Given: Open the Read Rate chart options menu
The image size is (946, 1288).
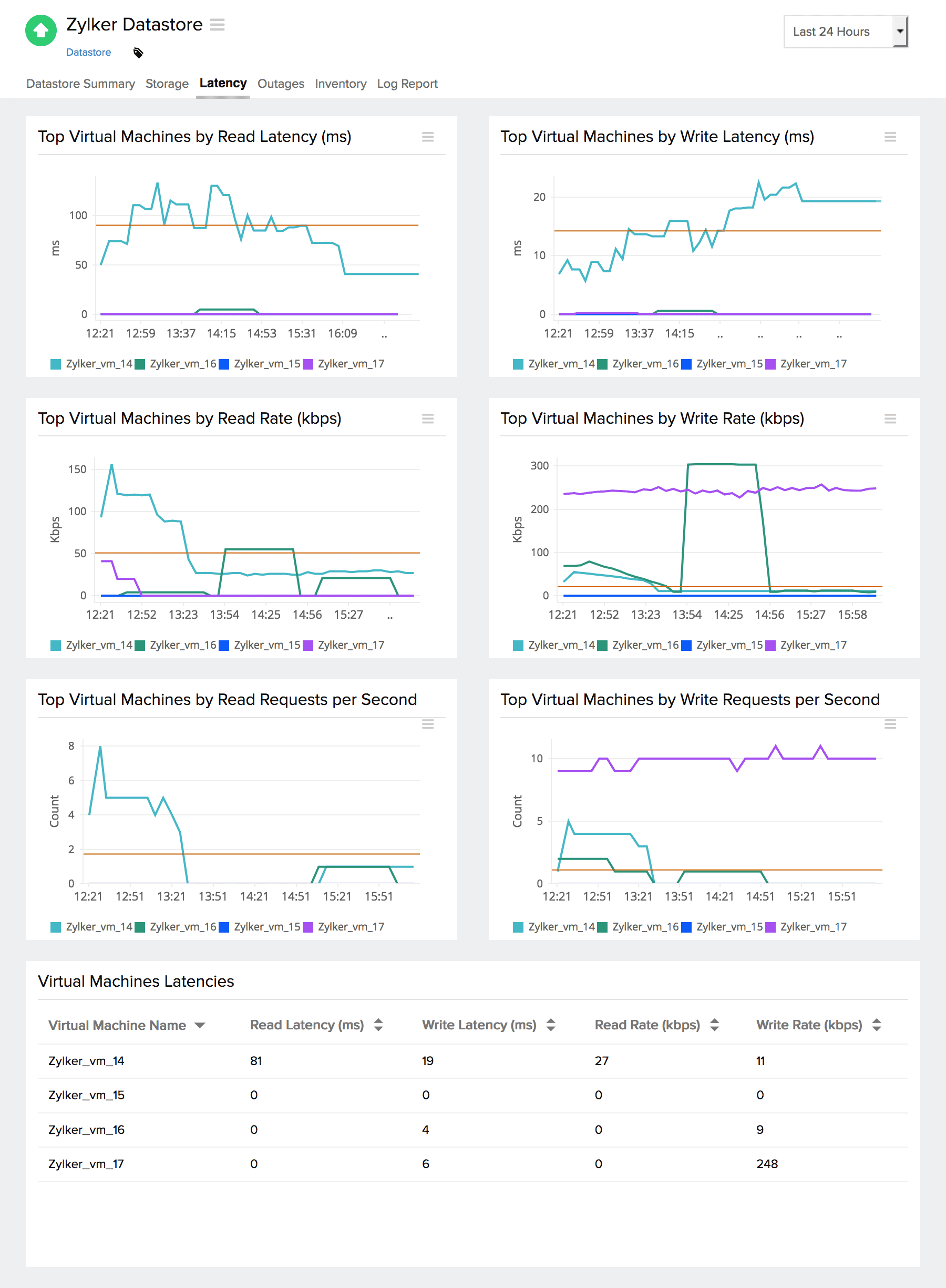Looking at the screenshot, I should 428,418.
